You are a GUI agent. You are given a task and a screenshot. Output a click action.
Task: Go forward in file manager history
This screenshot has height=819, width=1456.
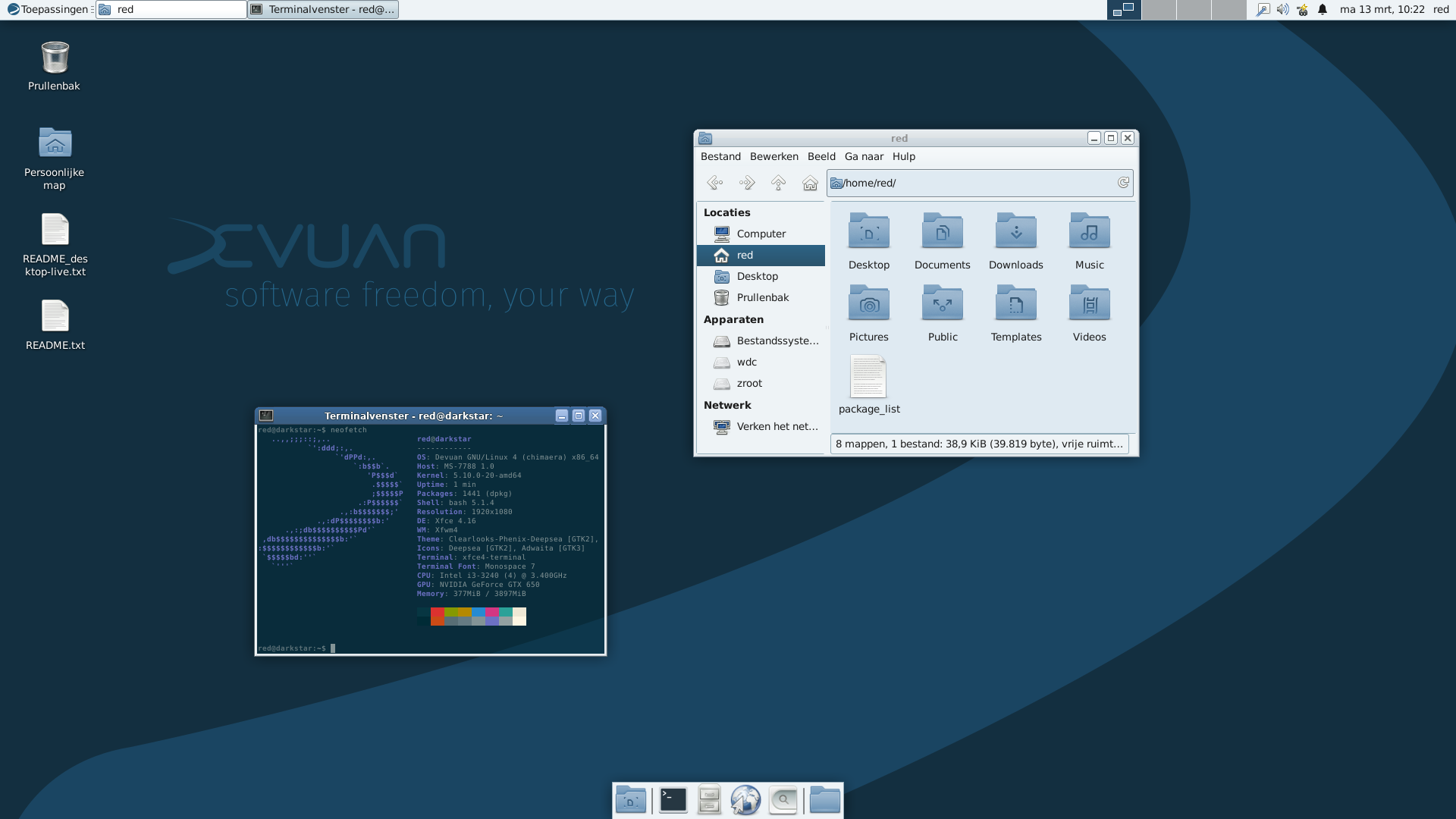[747, 183]
